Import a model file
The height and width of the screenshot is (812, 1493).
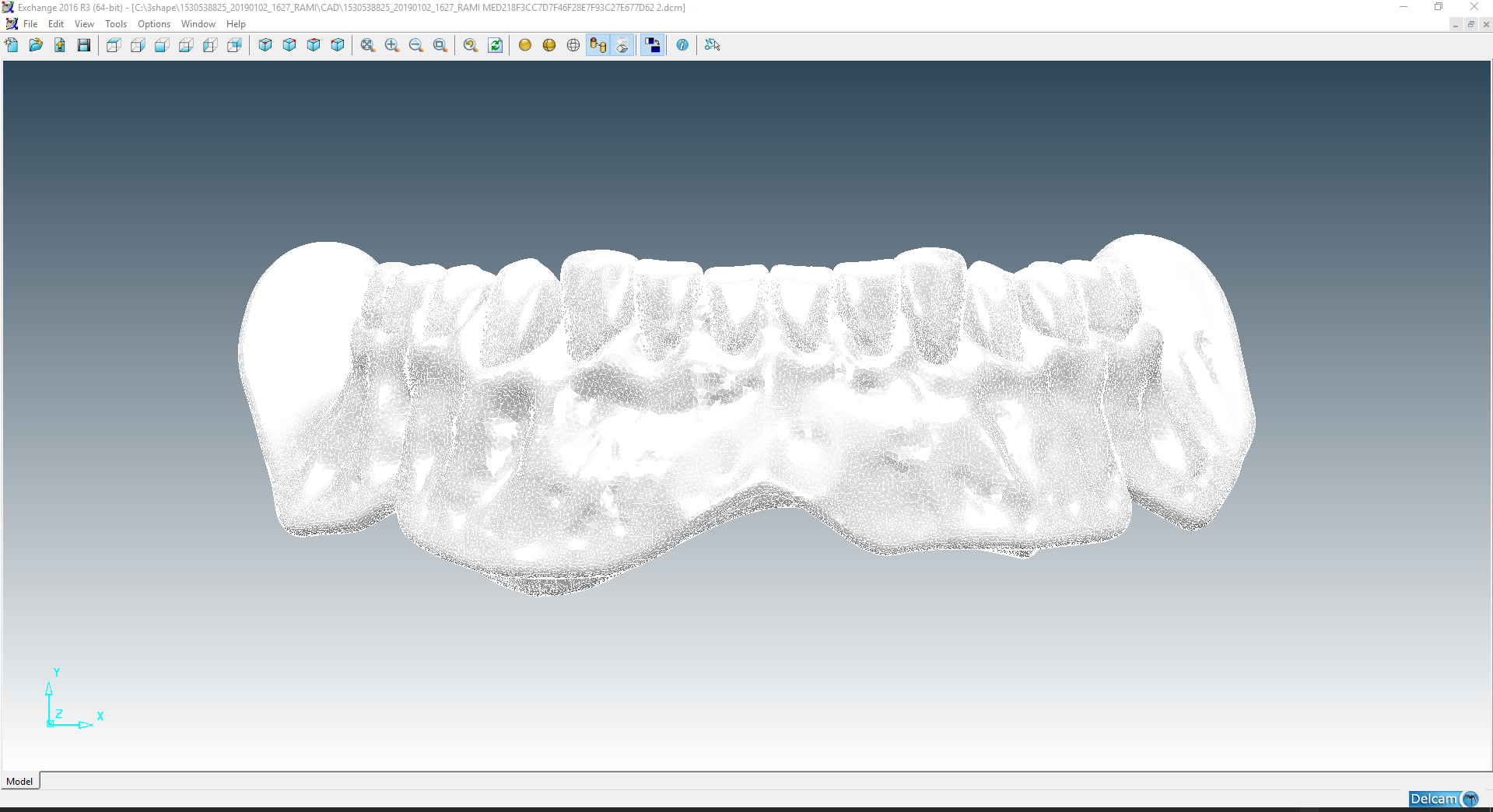coord(60,45)
